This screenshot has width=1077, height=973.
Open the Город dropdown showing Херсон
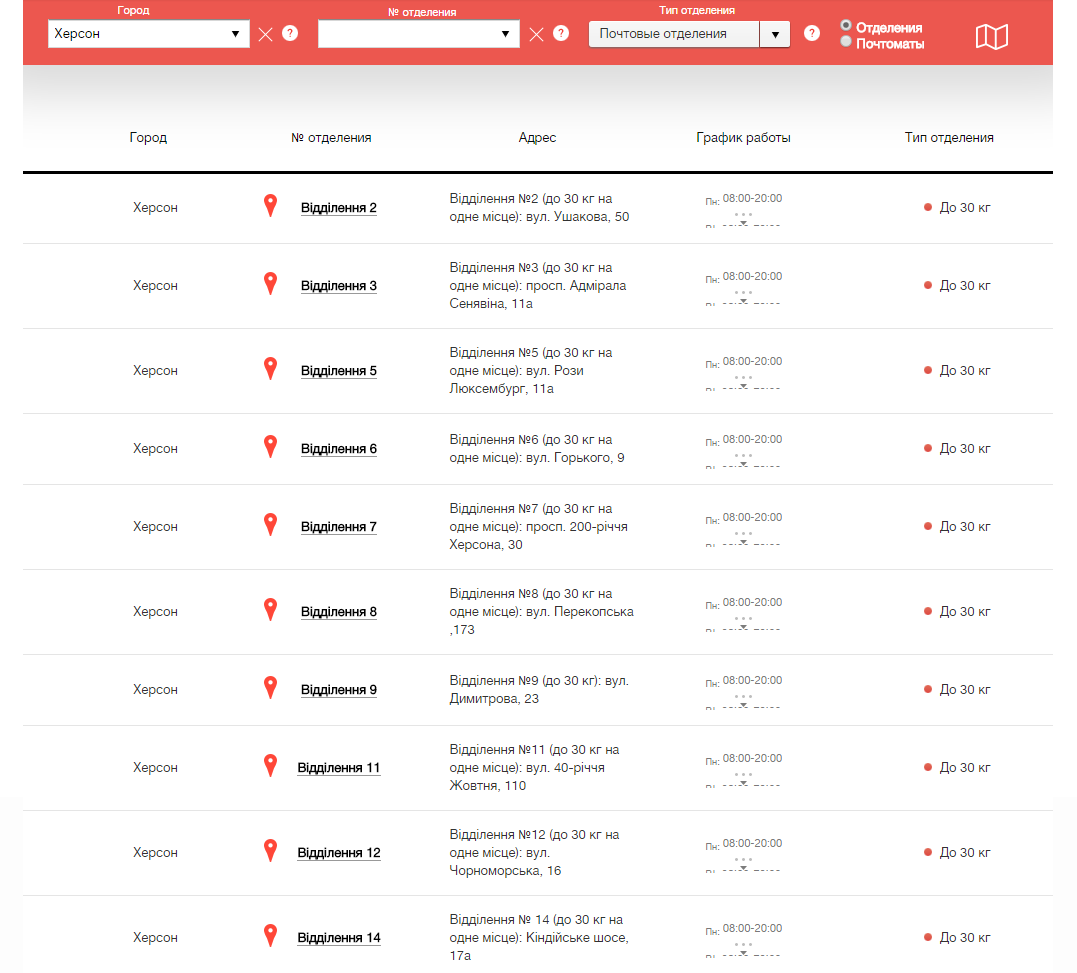149,34
